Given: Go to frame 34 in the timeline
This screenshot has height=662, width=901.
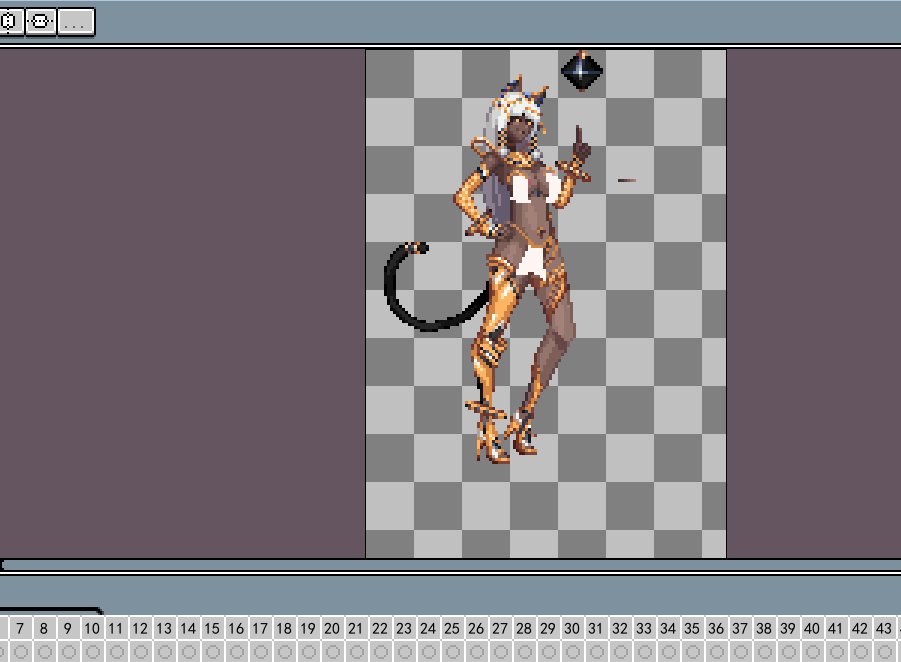Looking at the screenshot, I should point(668,628).
